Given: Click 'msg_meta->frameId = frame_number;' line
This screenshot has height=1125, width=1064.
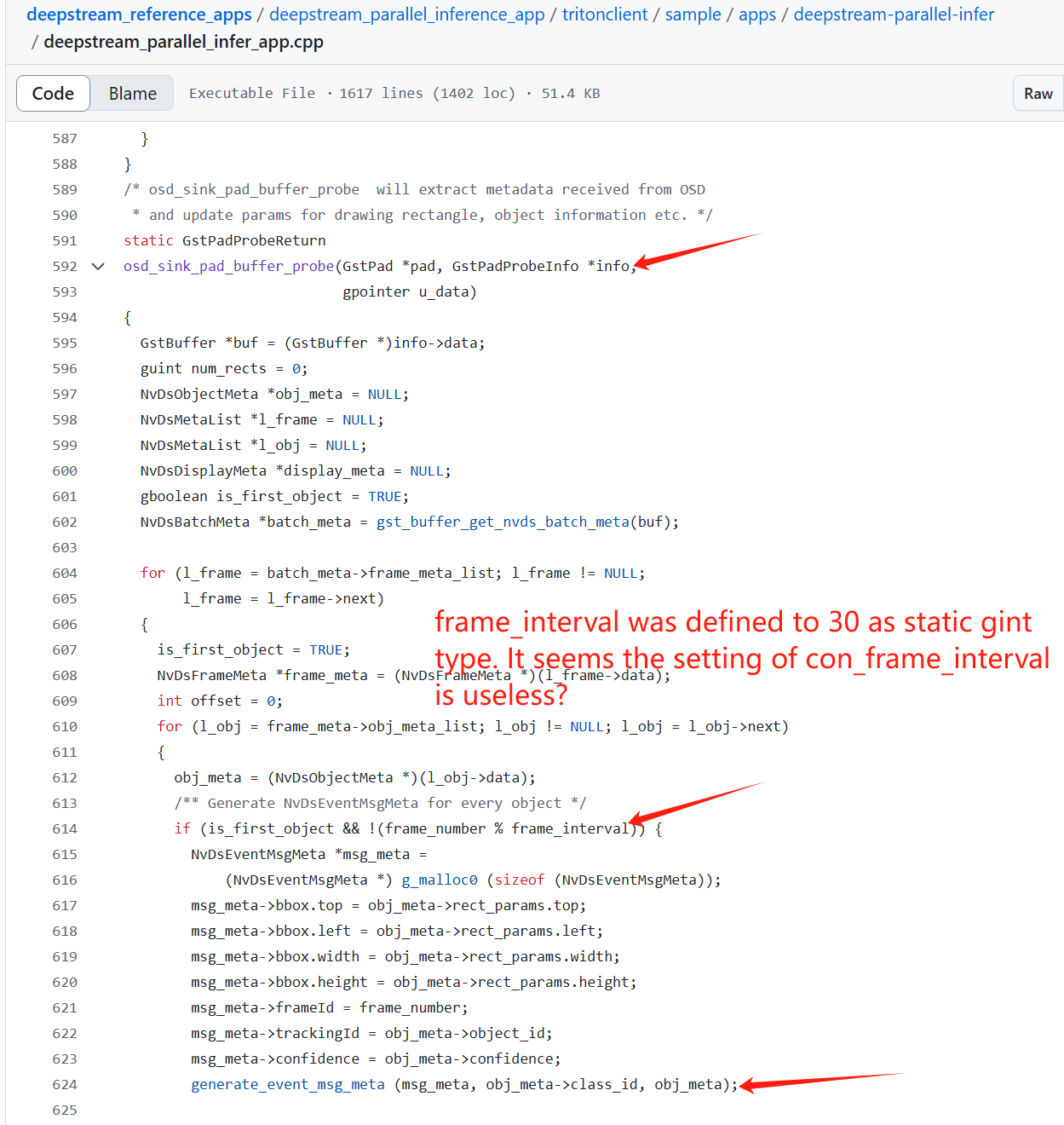Looking at the screenshot, I should coord(330,1008).
